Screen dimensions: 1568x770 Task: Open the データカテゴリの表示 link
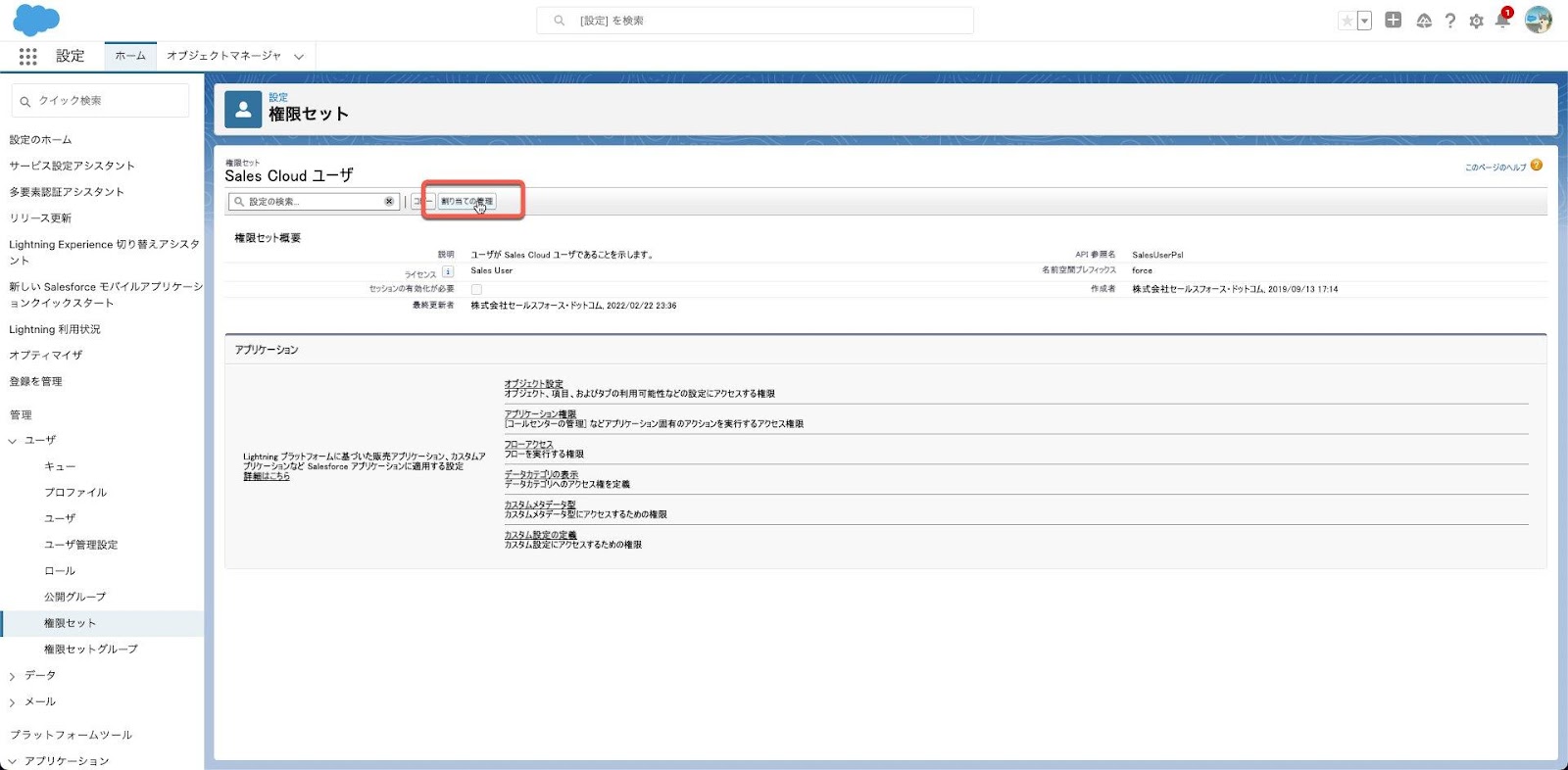541,474
